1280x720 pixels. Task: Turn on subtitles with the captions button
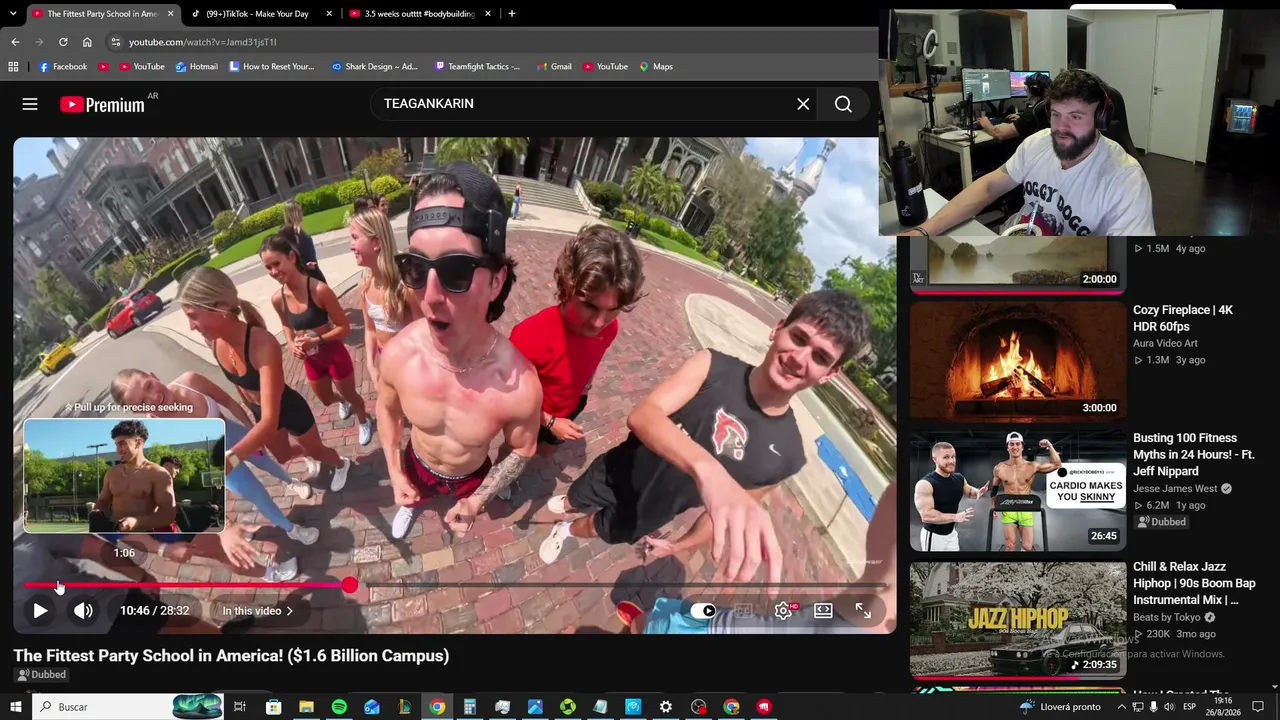[x=743, y=610]
